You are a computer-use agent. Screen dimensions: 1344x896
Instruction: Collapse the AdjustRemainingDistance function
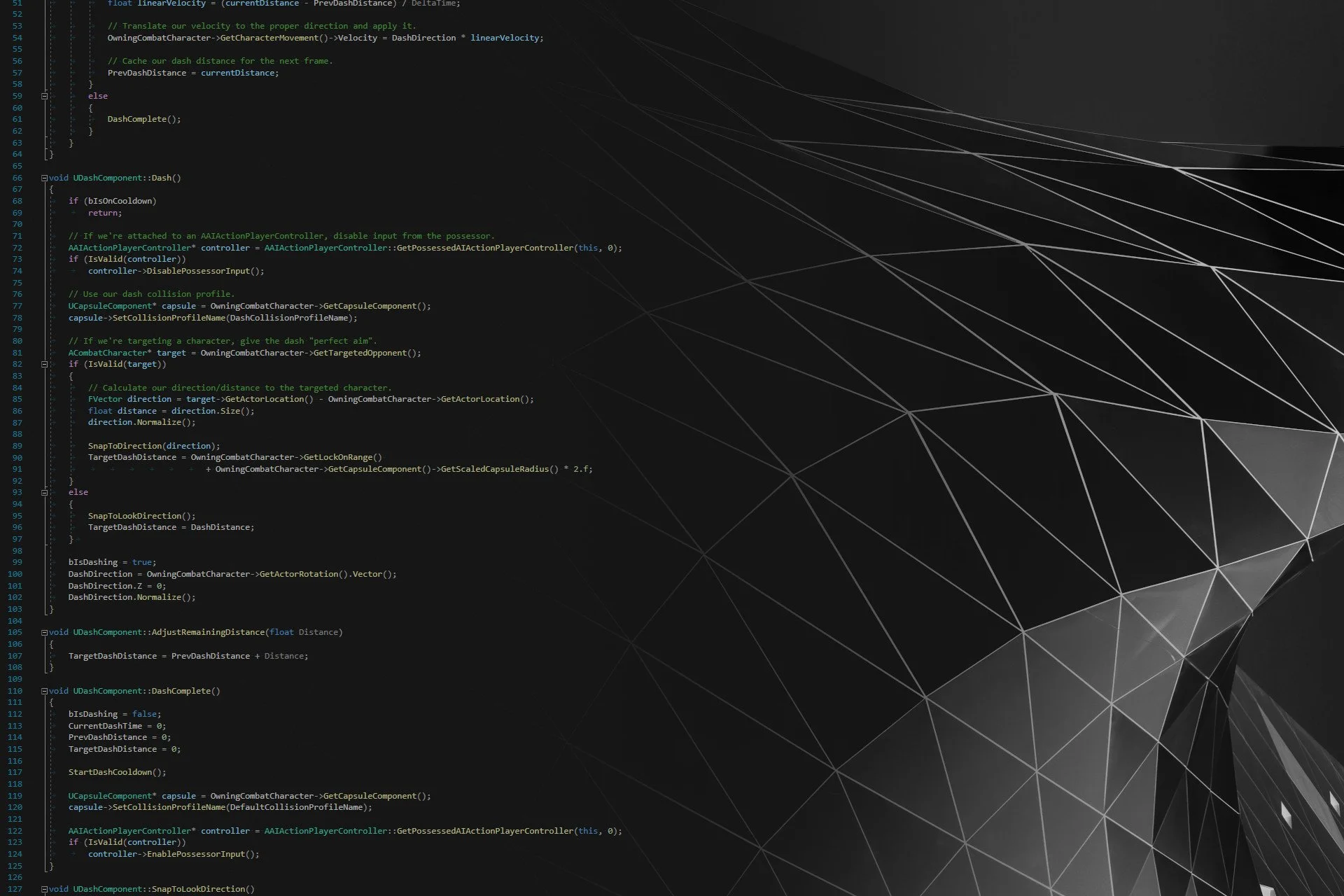[x=44, y=632]
